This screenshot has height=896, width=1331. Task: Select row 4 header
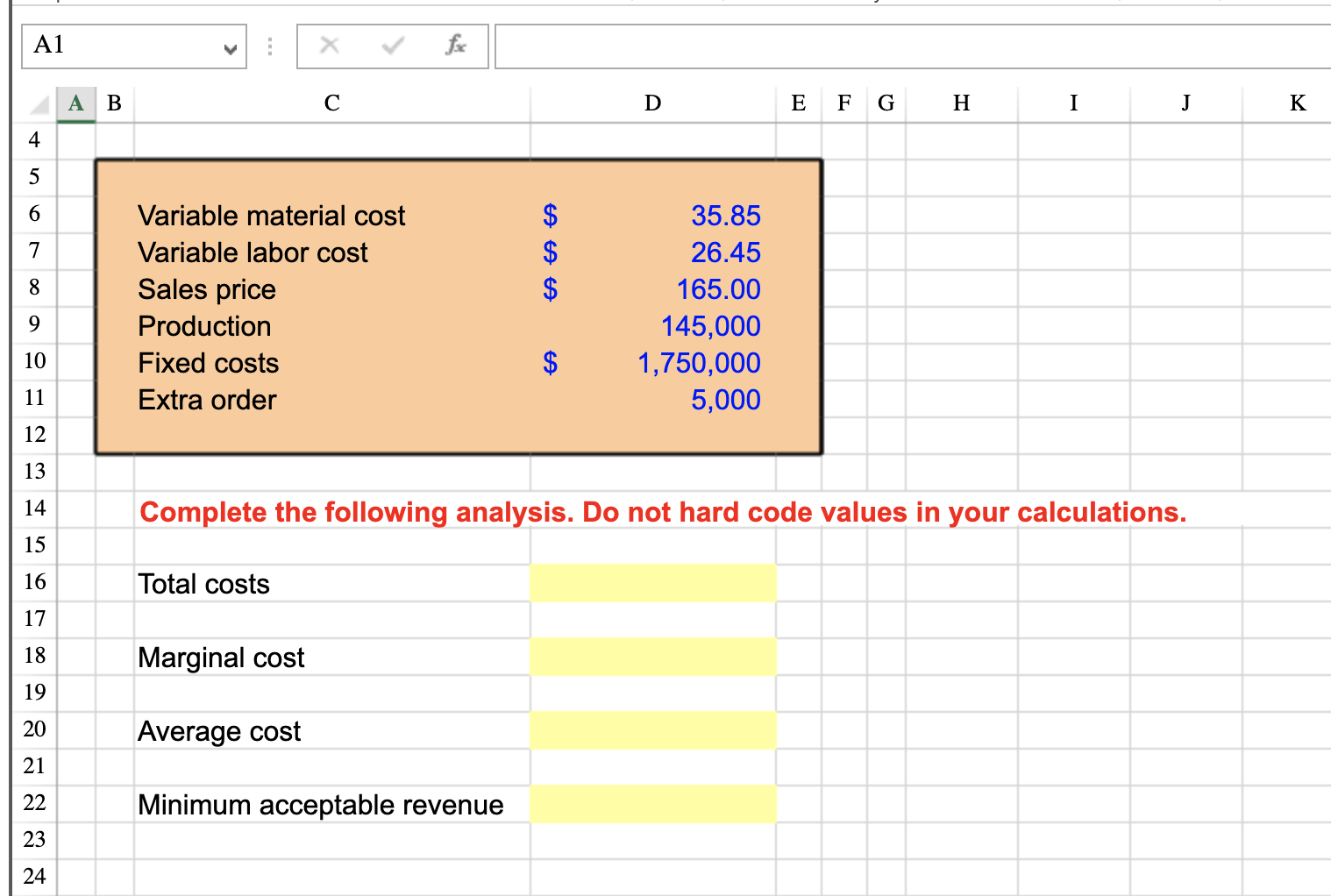point(34,140)
